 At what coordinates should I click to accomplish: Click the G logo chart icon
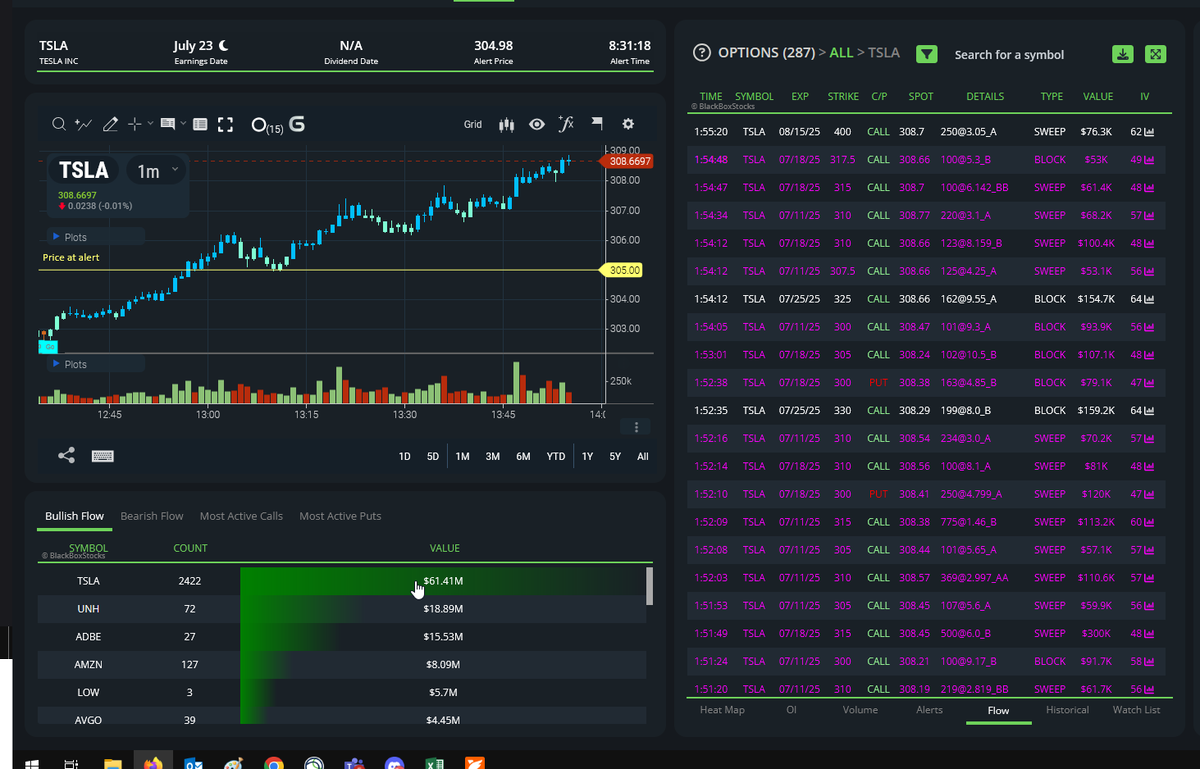[x=296, y=125]
